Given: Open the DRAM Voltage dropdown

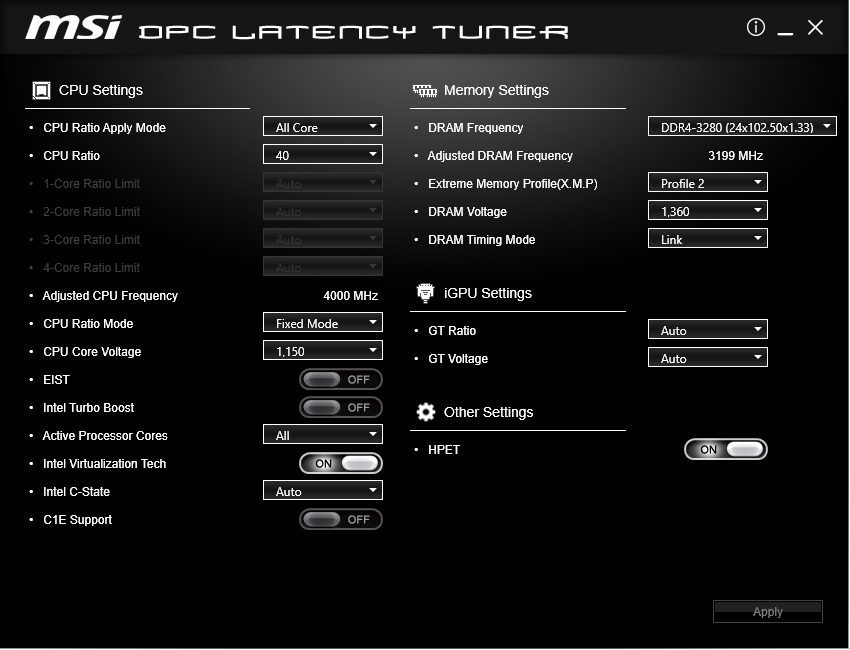Looking at the screenshot, I should click(x=708, y=211).
